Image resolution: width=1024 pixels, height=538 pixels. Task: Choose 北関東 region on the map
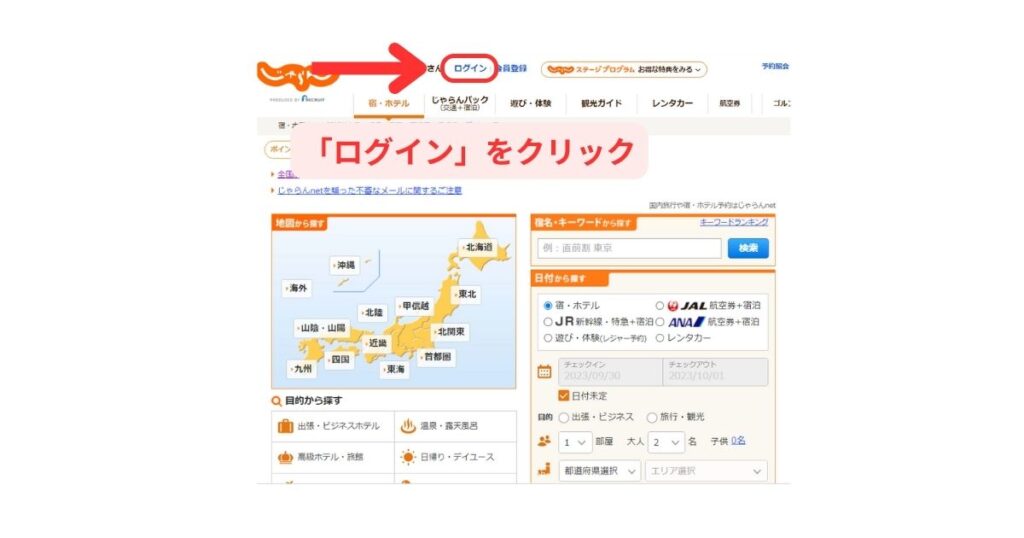click(x=450, y=332)
